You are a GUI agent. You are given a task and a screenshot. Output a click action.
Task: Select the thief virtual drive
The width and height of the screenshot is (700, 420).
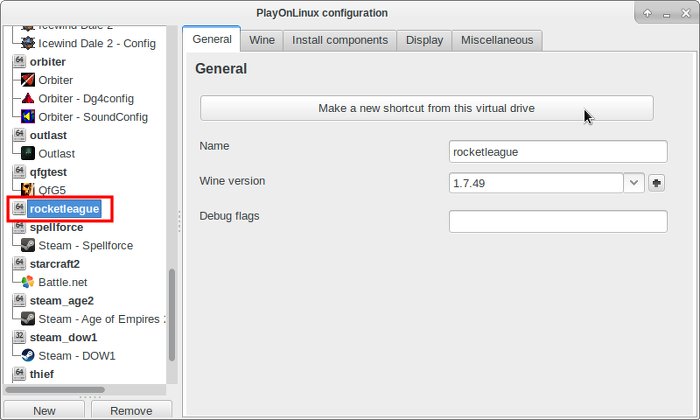(x=42, y=374)
